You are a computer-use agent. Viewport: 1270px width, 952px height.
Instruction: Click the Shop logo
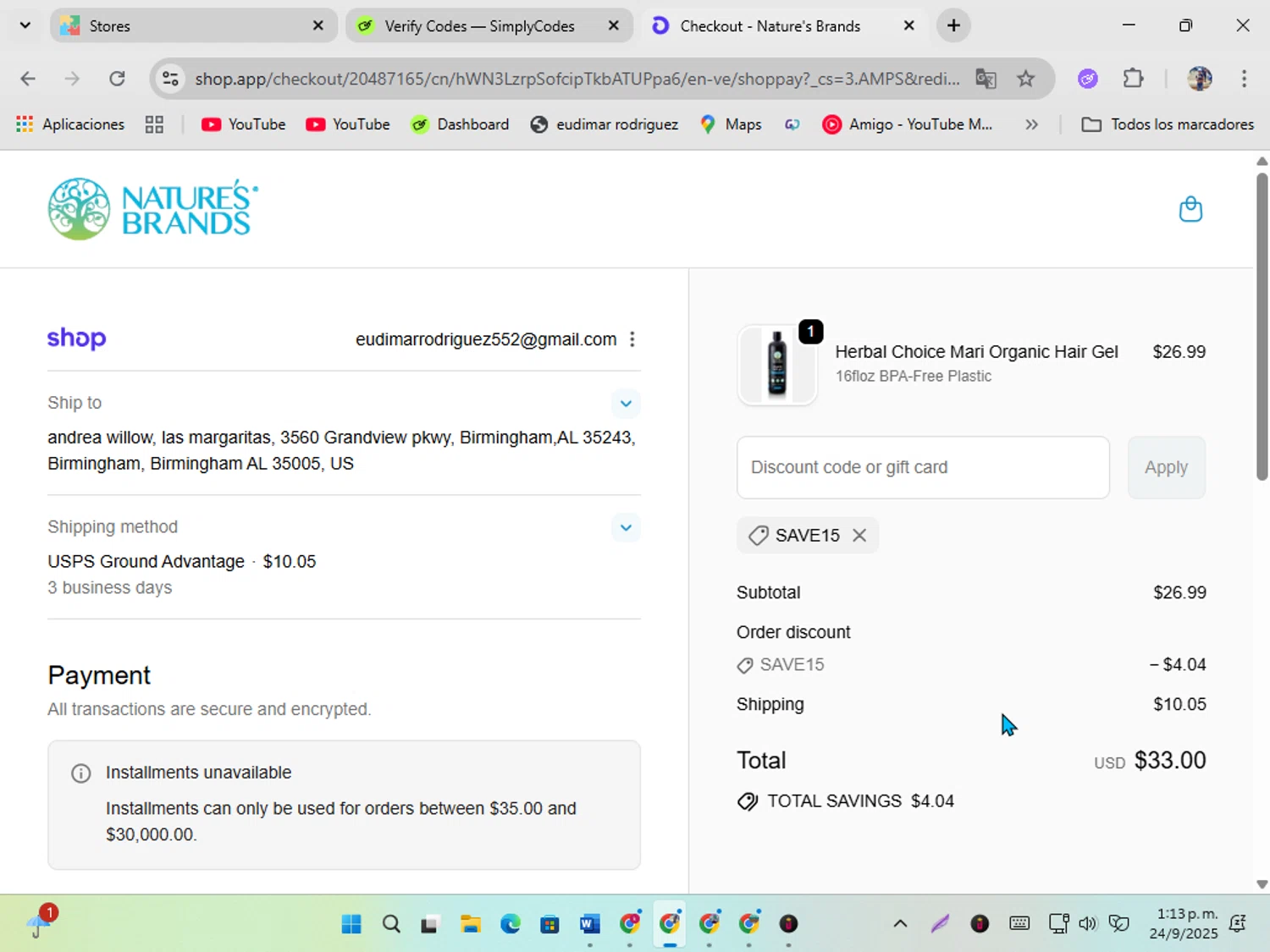pos(76,338)
